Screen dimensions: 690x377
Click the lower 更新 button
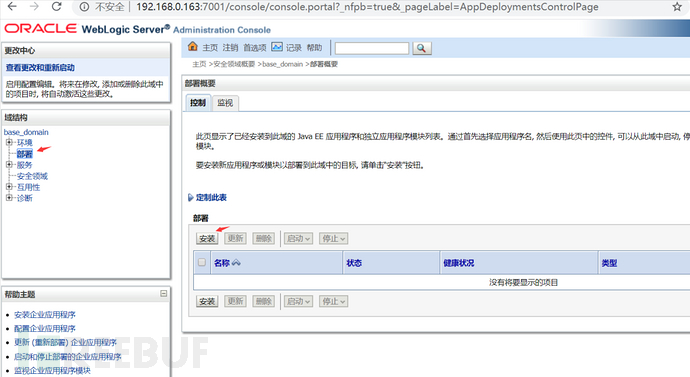(x=235, y=301)
